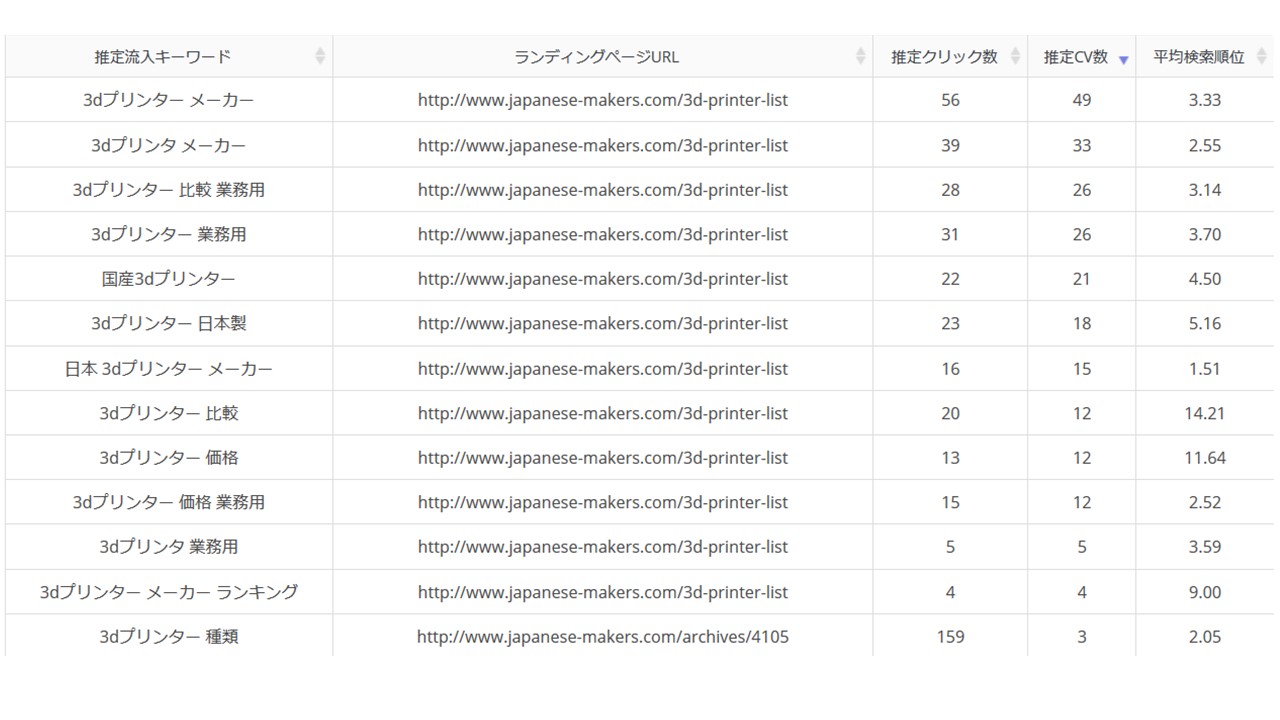1280x720 pixels.
Task: Click the 推定クリック数 column header
Action: [950, 57]
